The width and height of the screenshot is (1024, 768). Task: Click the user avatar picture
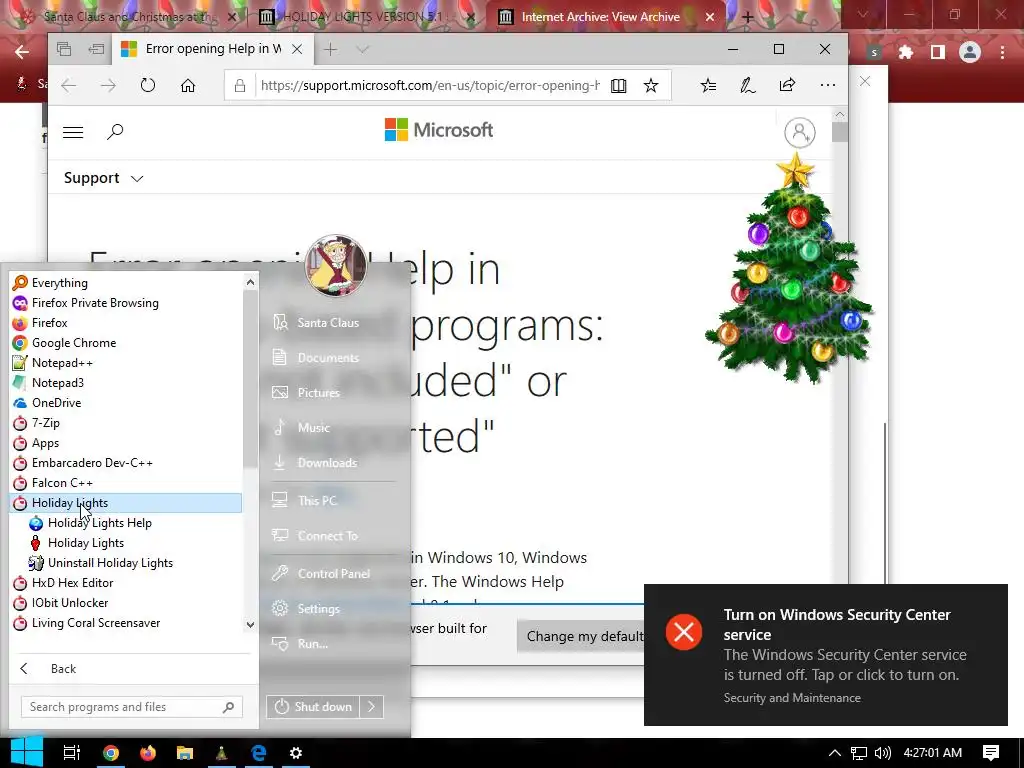(x=336, y=266)
